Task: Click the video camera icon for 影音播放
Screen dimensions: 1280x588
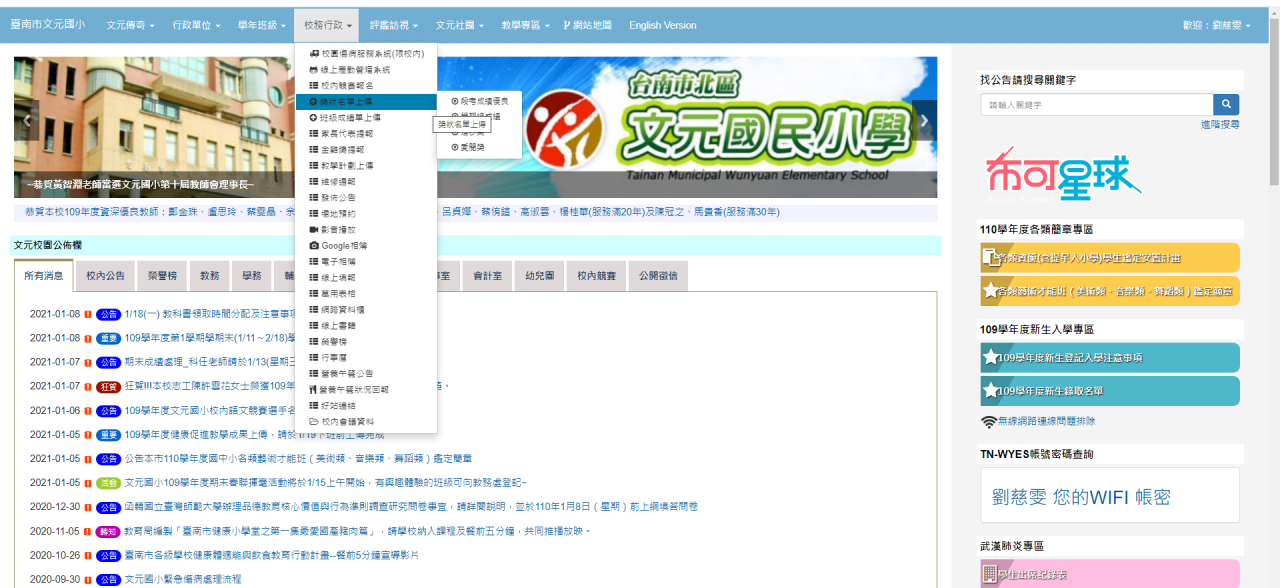Action: pos(314,230)
